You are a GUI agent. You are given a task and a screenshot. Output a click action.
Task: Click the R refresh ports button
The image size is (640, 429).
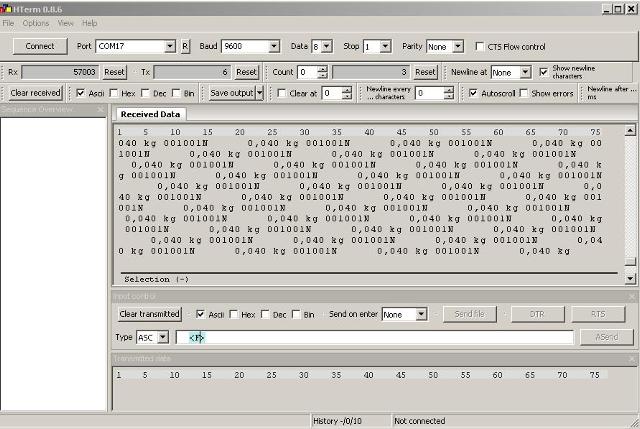click(x=185, y=46)
